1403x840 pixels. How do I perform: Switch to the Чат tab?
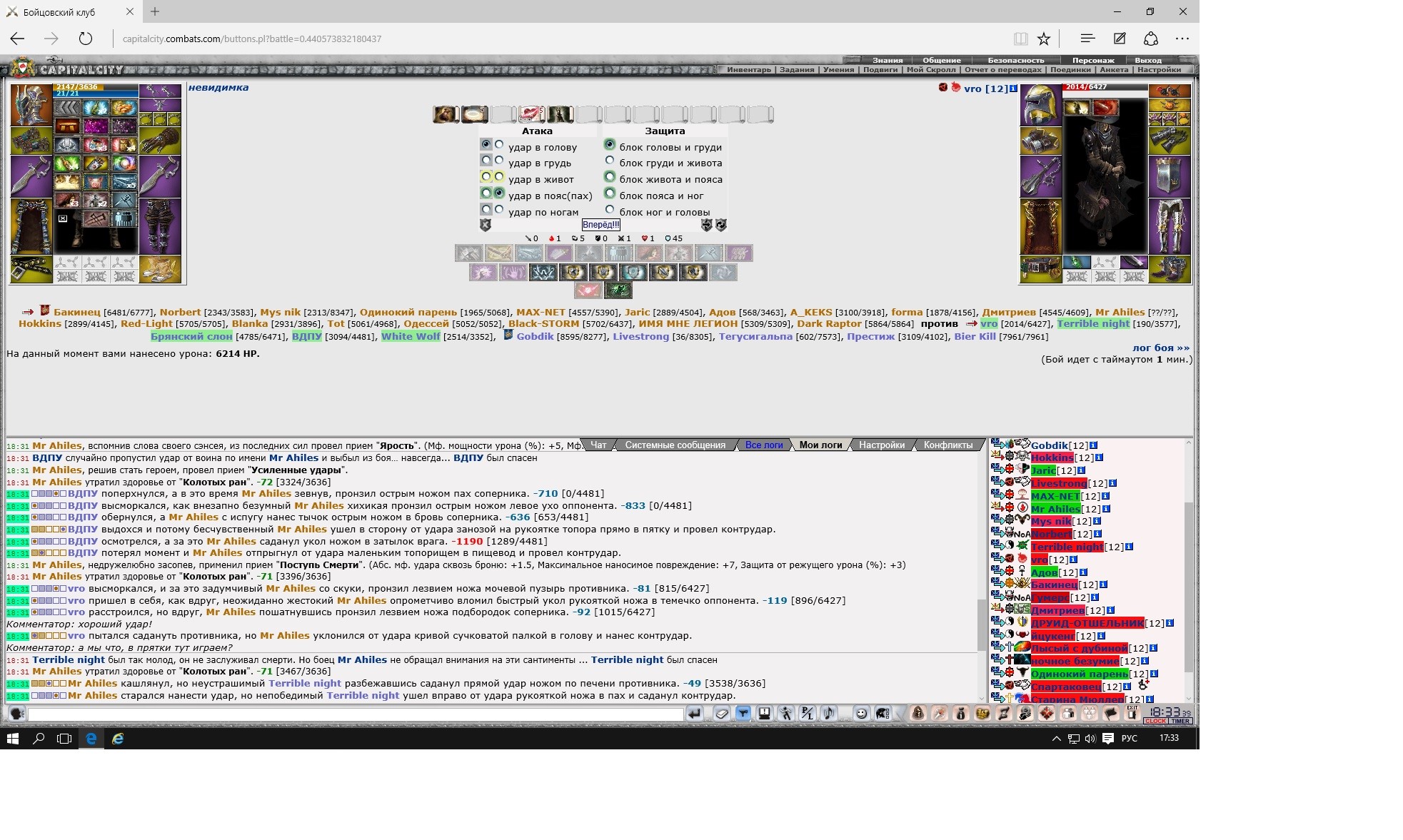tap(598, 445)
